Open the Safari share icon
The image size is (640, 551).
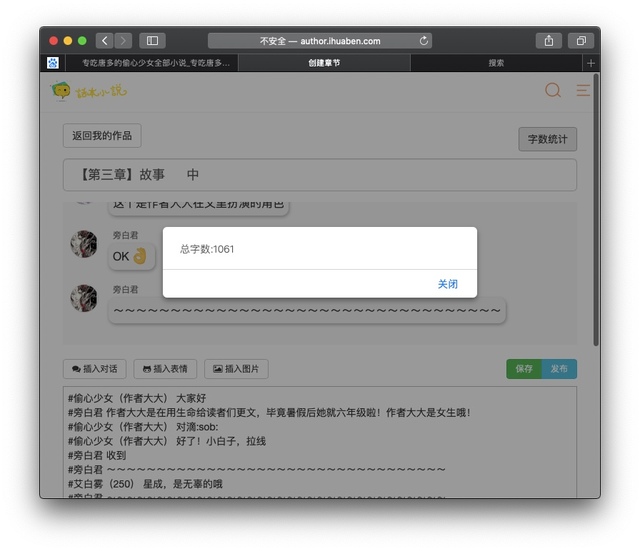(548, 41)
